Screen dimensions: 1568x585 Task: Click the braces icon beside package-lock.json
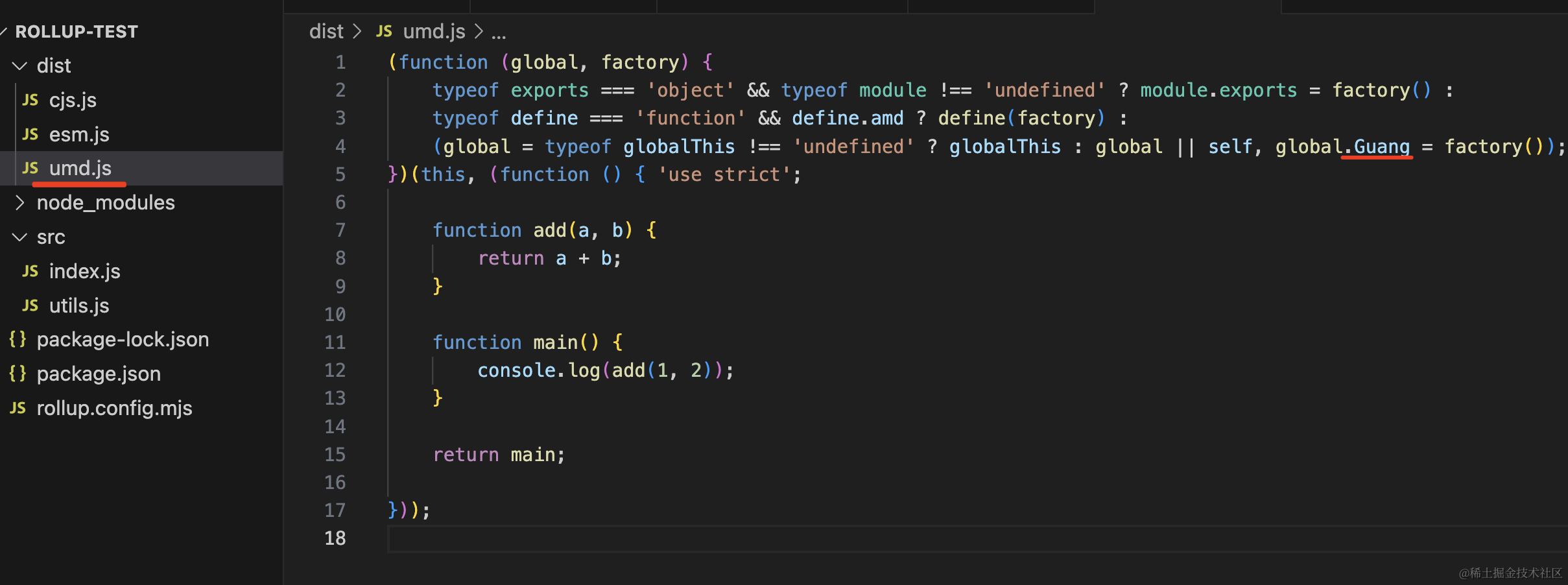click(18, 339)
